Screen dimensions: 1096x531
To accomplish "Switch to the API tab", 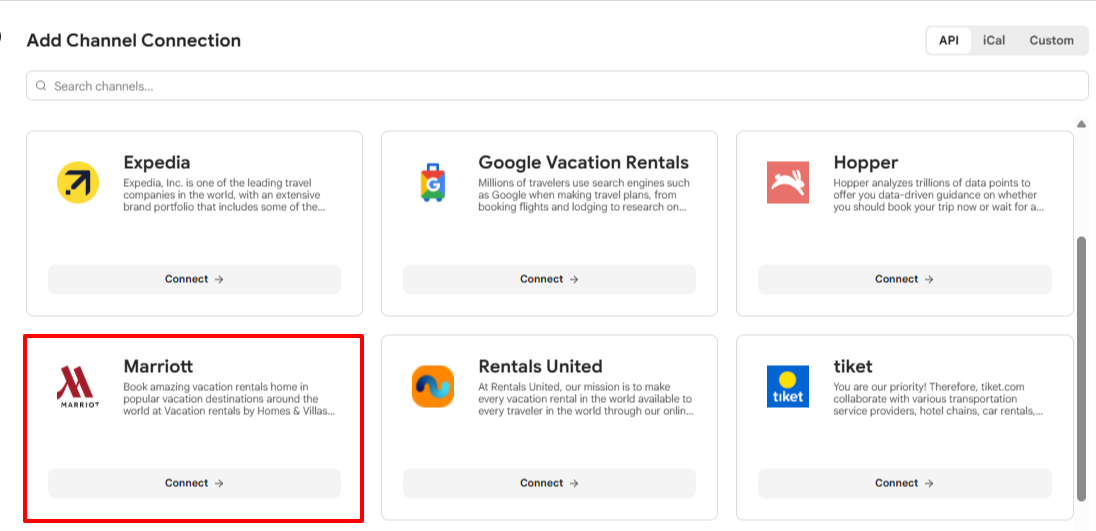I will tap(949, 41).
